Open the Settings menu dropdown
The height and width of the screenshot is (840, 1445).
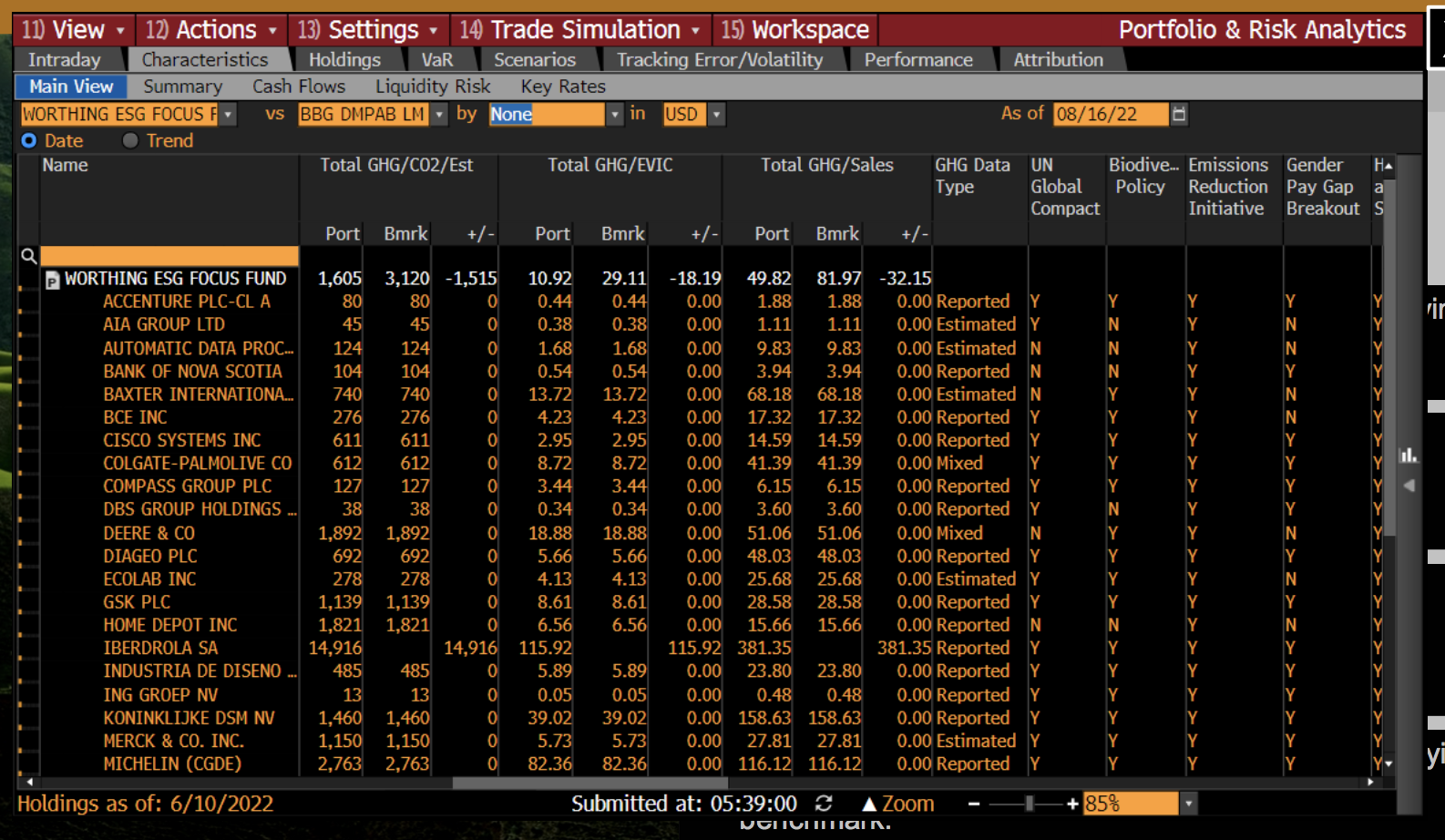click(x=368, y=30)
